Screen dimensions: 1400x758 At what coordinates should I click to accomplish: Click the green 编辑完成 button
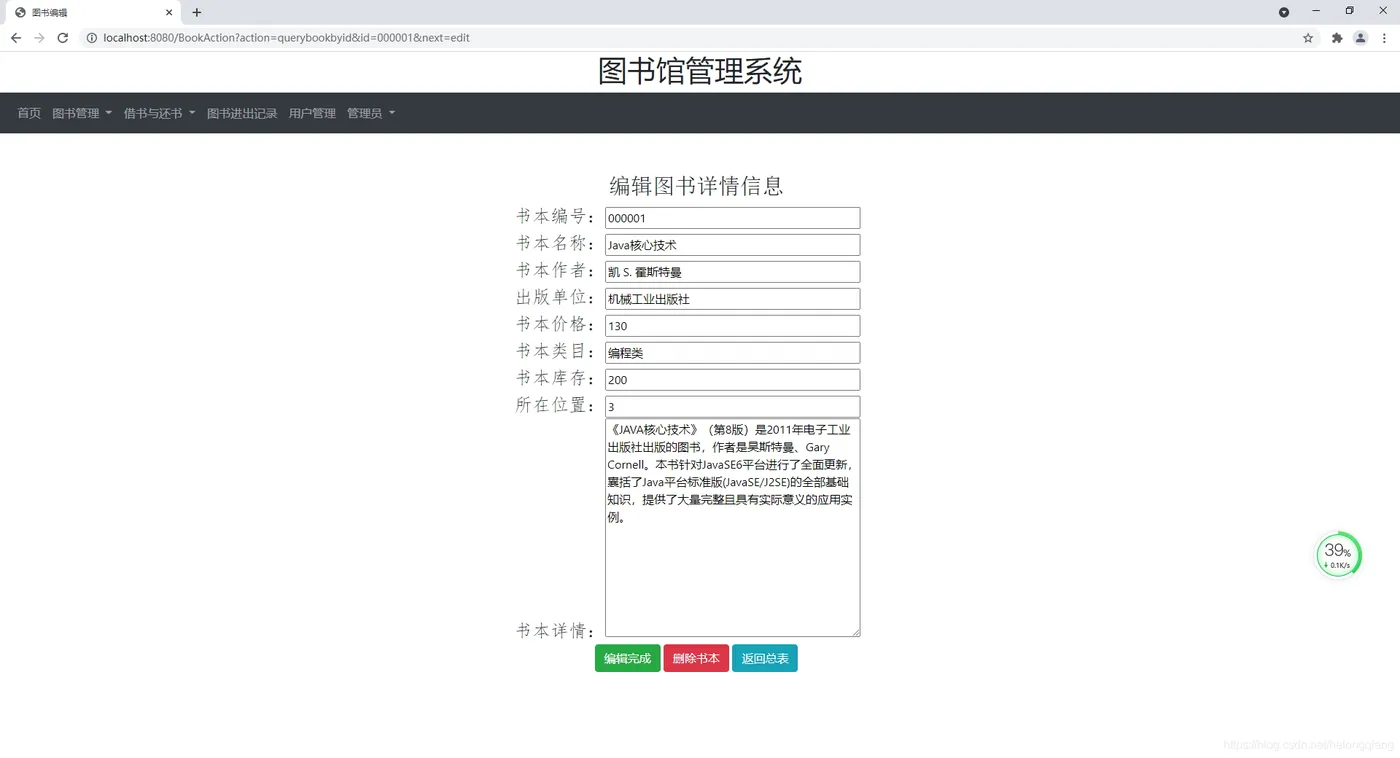pos(627,658)
